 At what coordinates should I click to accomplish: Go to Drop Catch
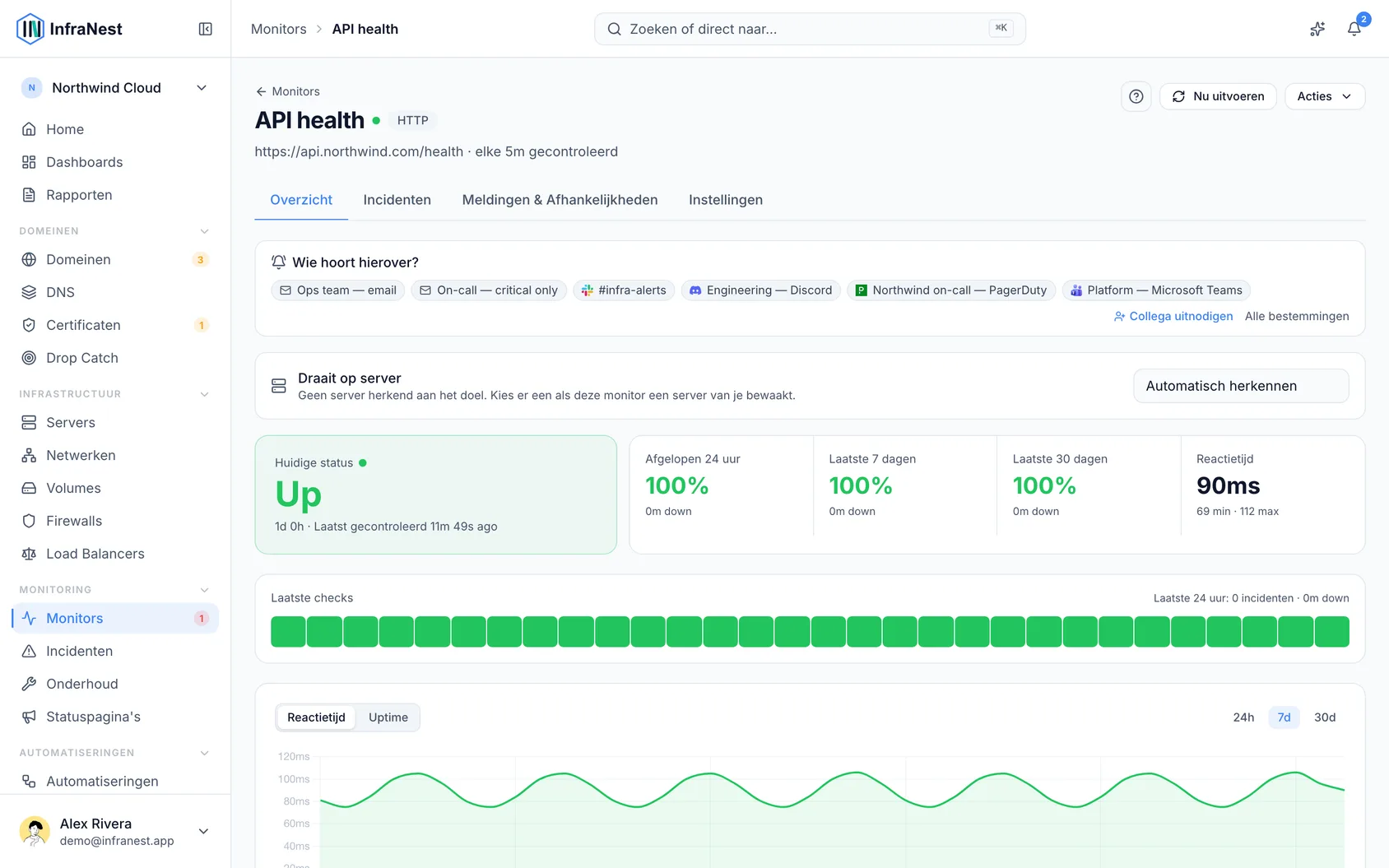[115, 358]
